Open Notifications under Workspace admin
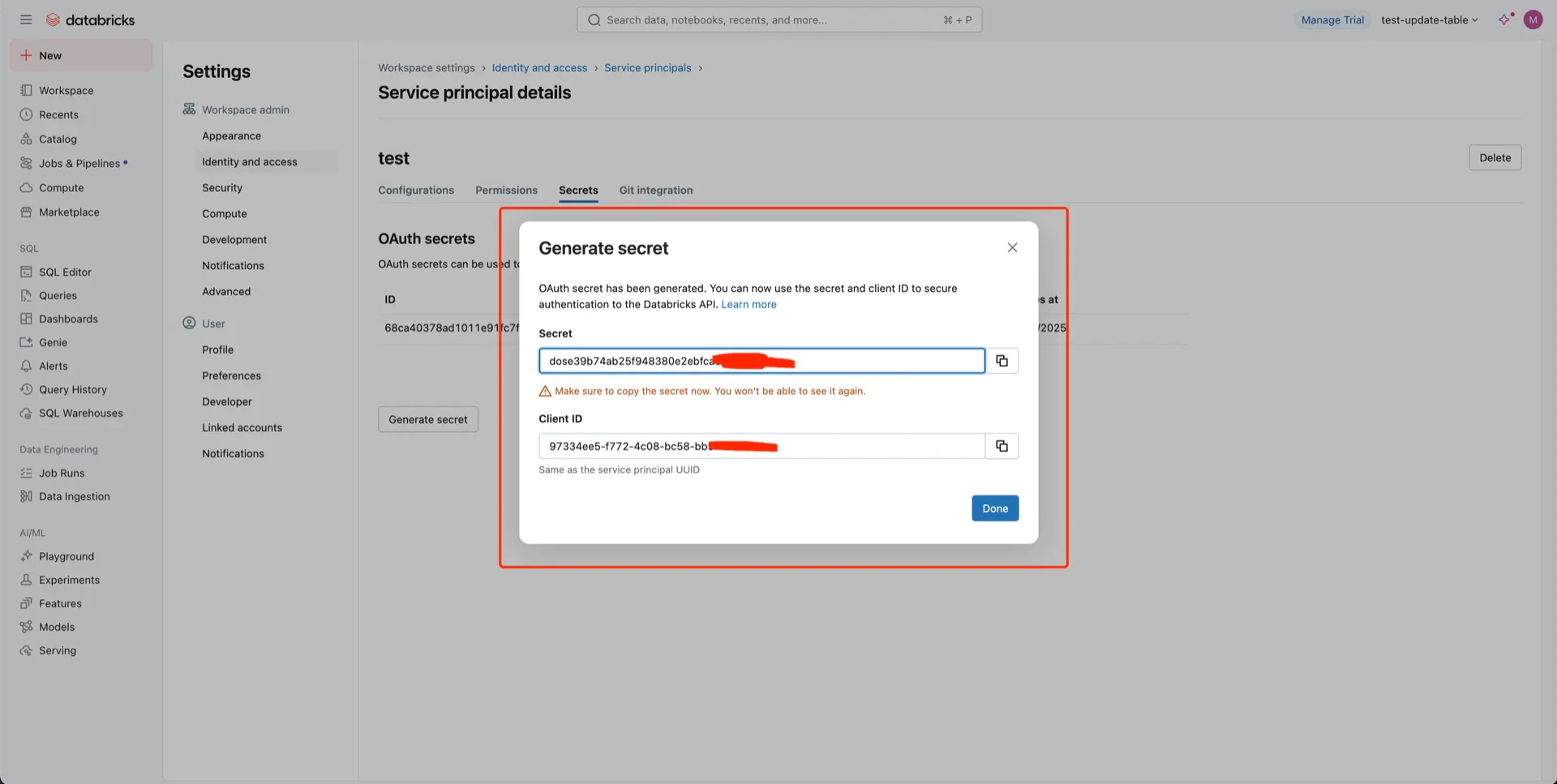This screenshot has height=784, width=1557. 233,265
